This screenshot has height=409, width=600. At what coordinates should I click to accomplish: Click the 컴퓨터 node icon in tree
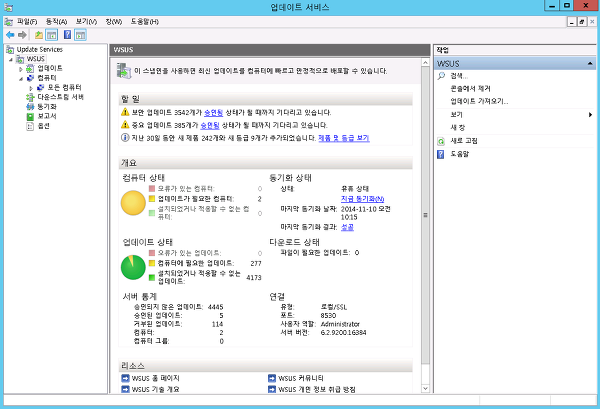pos(30,78)
